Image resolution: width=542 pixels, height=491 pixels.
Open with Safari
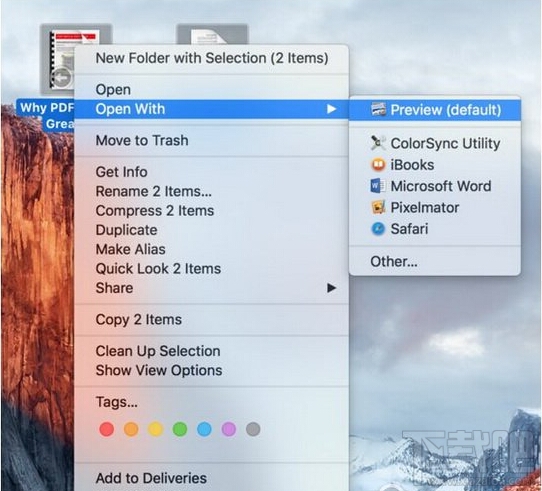pos(435,229)
